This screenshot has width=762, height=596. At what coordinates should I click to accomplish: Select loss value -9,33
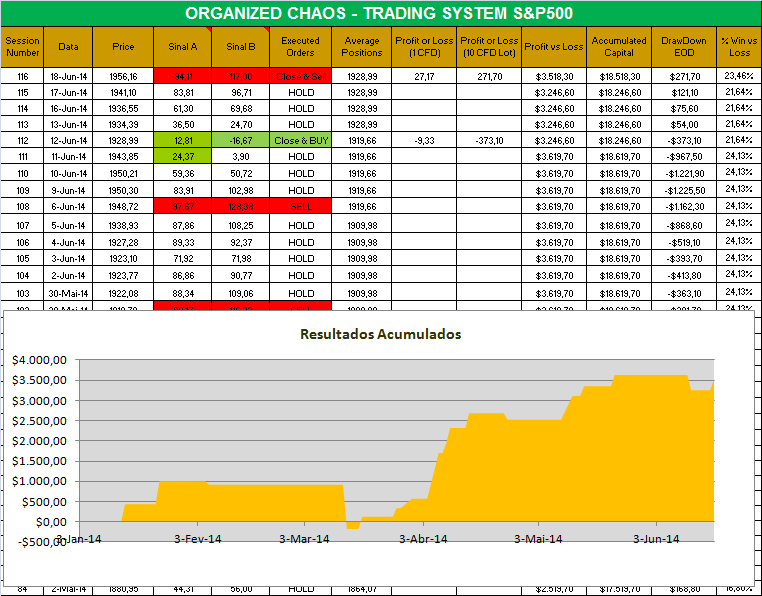(x=424, y=140)
